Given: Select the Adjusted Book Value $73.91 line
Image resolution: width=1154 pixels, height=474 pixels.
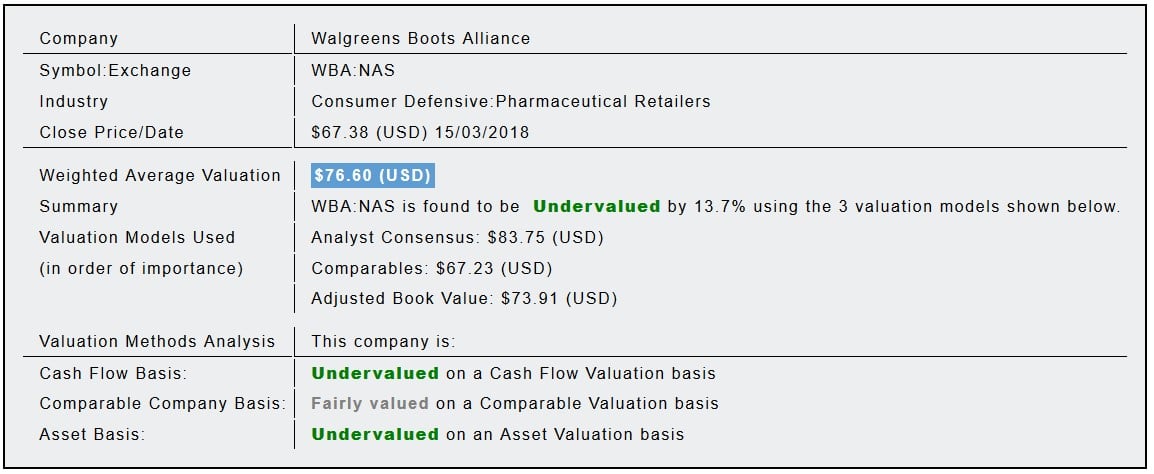Looking at the screenshot, I should point(464,299).
